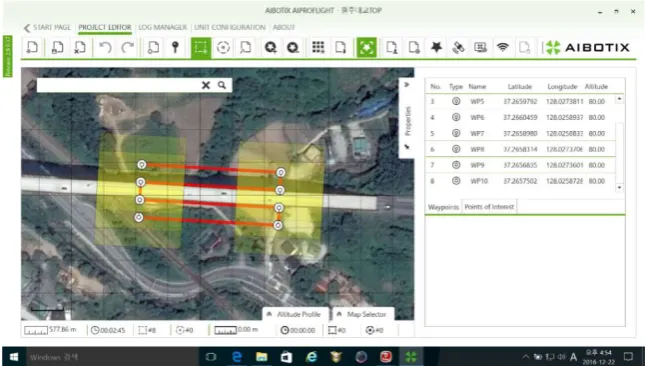Image resolution: width=645 pixels, height=366 pixels.
Task: Select the WP8 waypoint row
Action: click(x=520, y=149)
